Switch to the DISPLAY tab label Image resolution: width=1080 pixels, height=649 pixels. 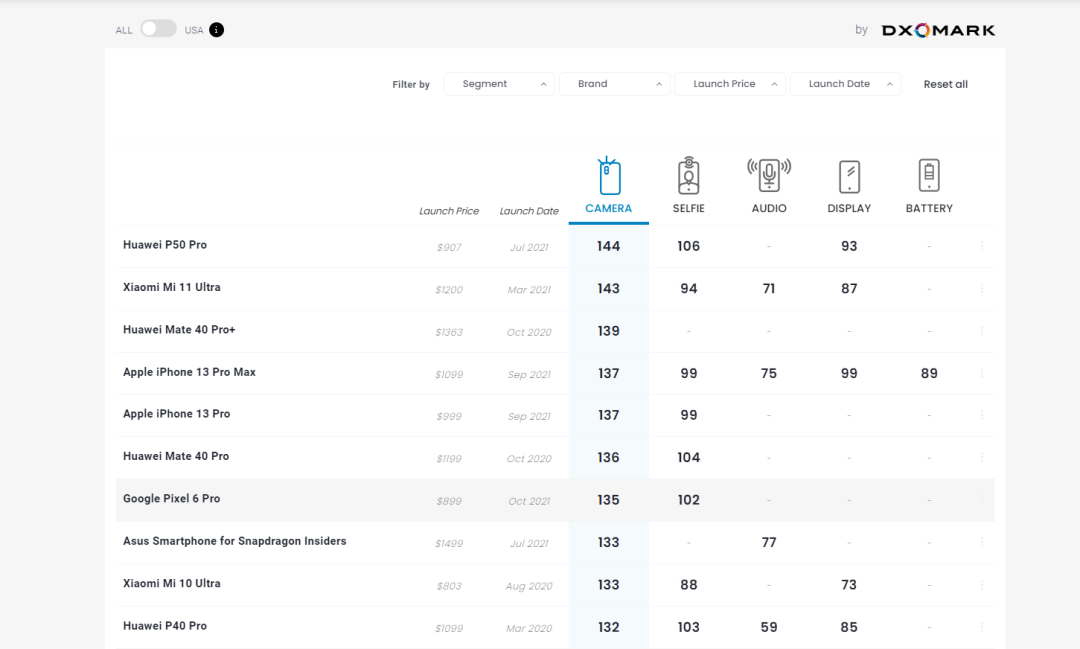[x=849, y=209]
